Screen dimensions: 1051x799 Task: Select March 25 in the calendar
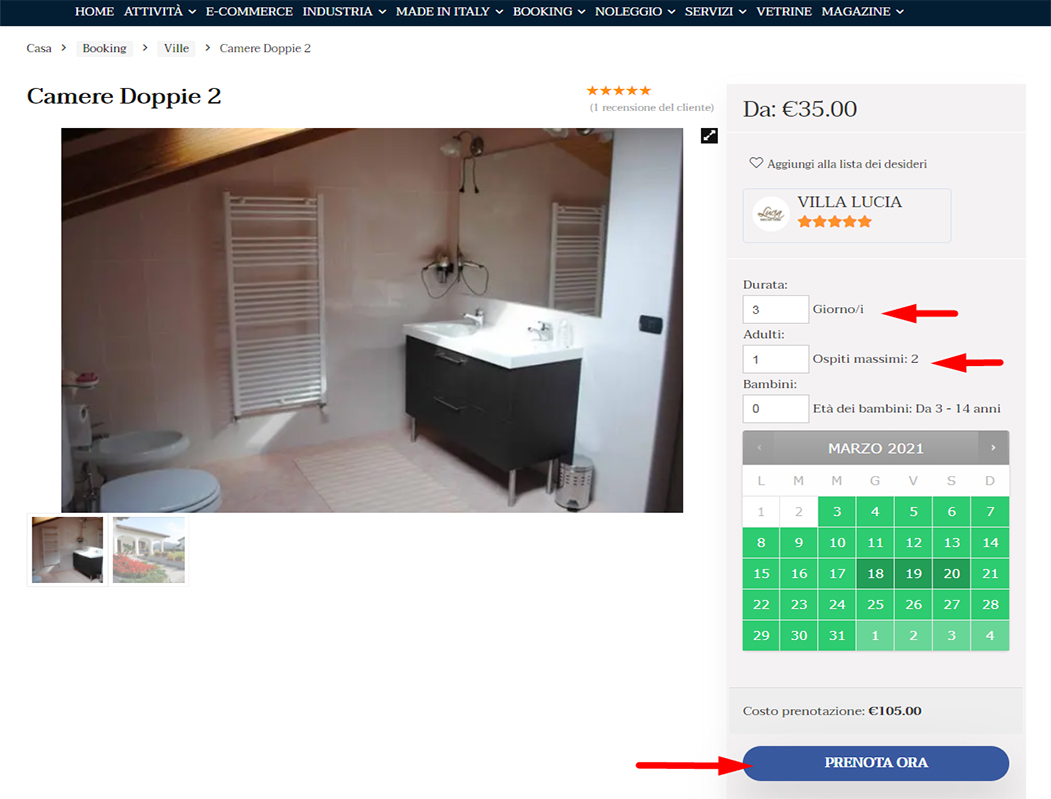pyautogui.click(x=875, y=605)
